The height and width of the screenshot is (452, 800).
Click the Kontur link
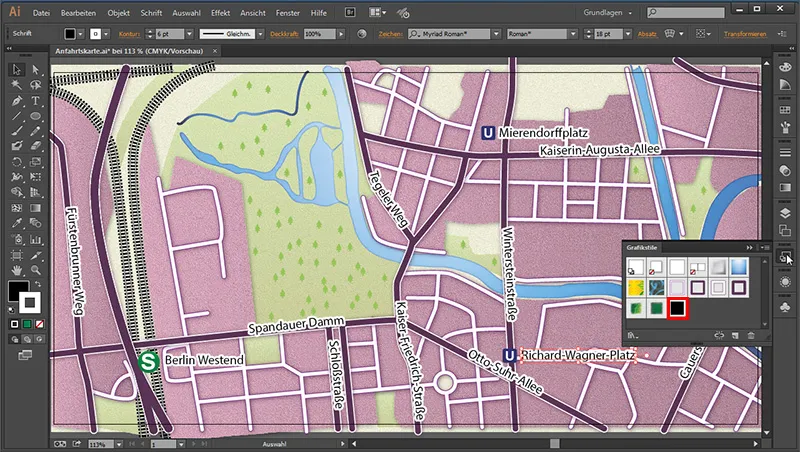click(x=129, y=34)
